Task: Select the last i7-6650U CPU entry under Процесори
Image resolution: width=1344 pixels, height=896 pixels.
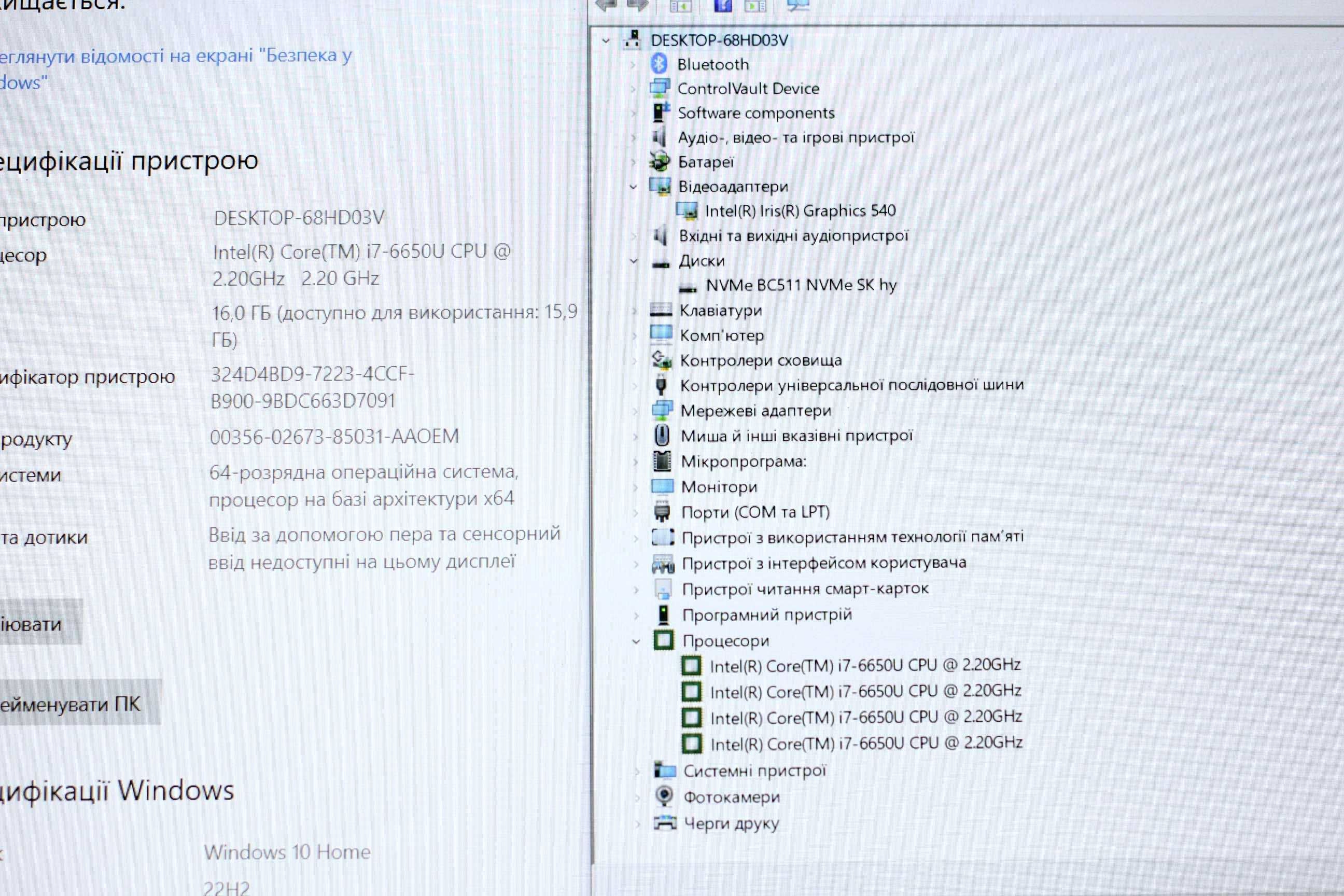Action: point(866,743)
